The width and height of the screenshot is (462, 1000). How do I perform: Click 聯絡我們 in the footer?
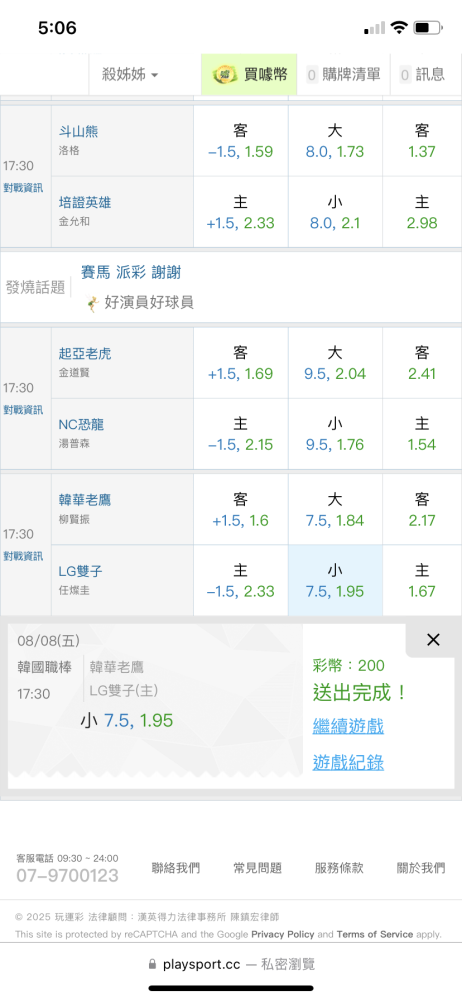(175, 867)
